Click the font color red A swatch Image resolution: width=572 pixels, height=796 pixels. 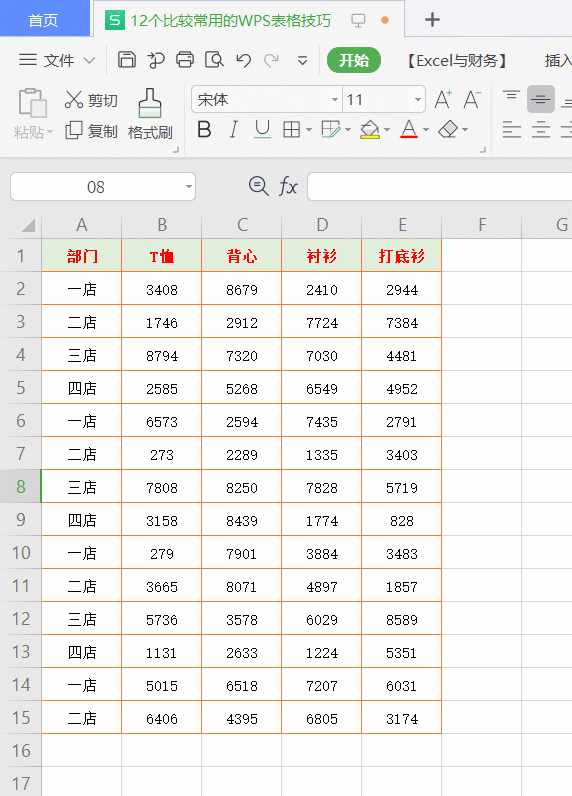pyautogui.click(x=409, y=129)
